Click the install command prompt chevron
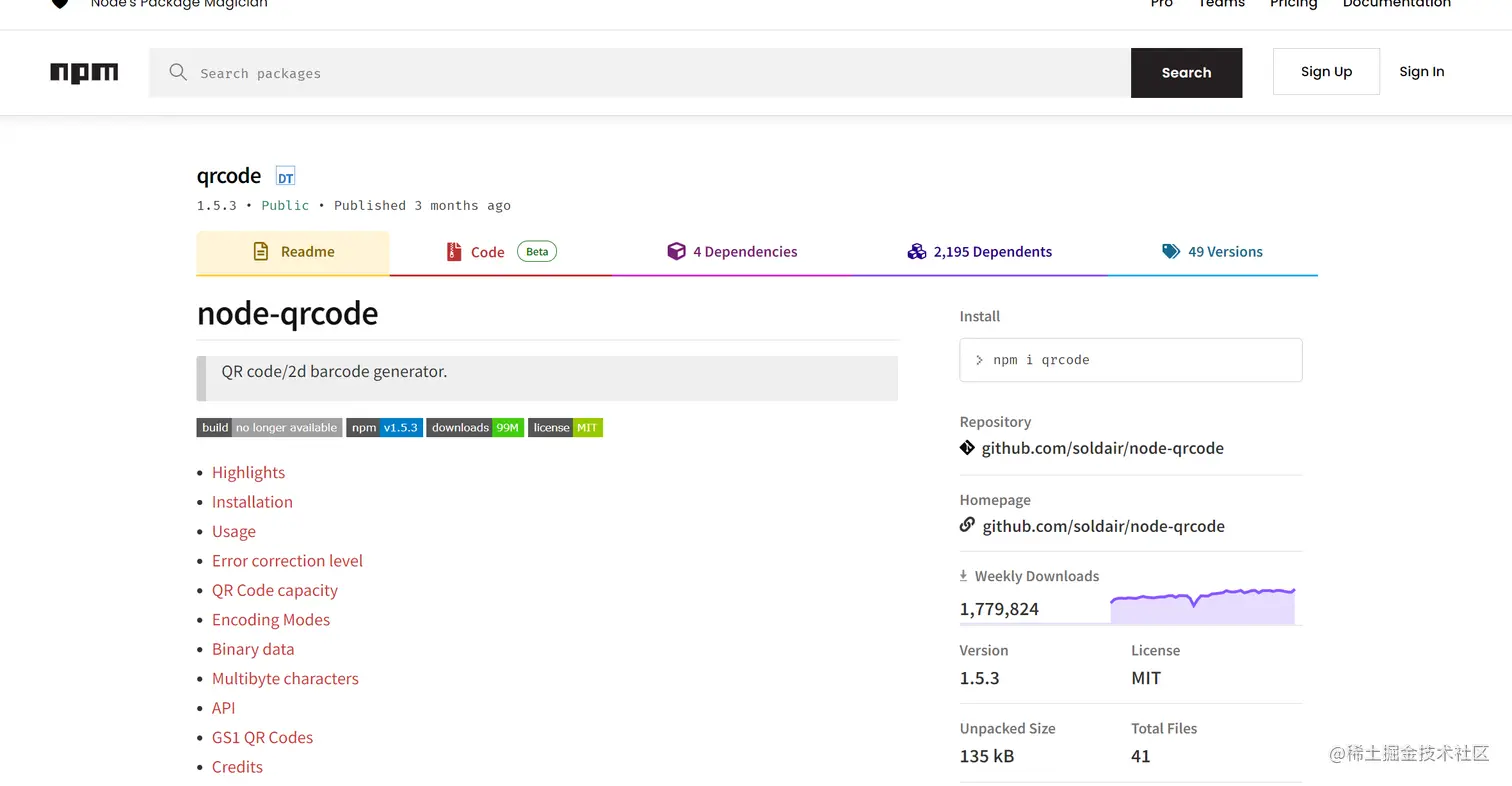 [980, 360]
